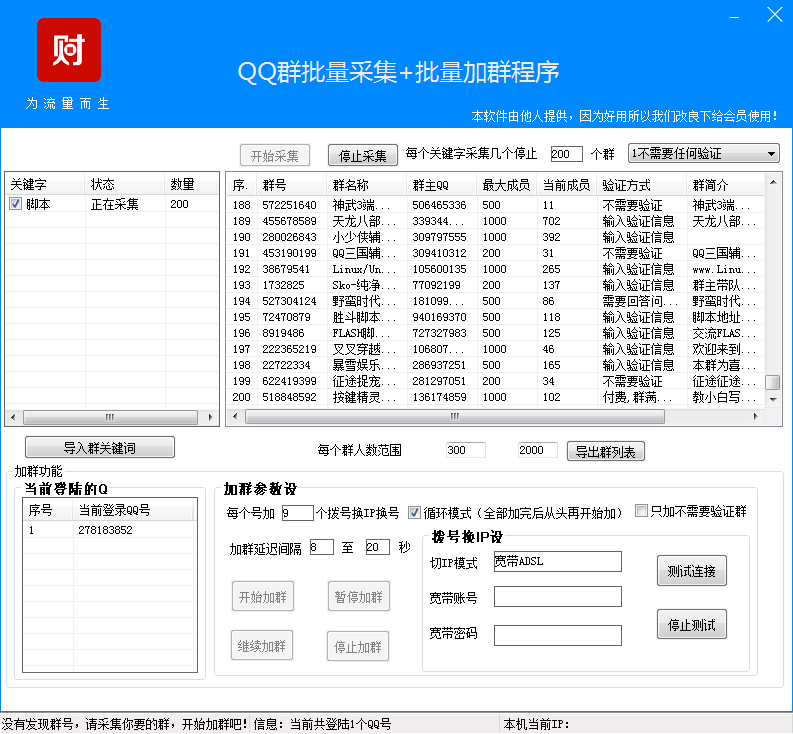Click the 导入群关键词 button
793x734 pixels.
[100, 447]
